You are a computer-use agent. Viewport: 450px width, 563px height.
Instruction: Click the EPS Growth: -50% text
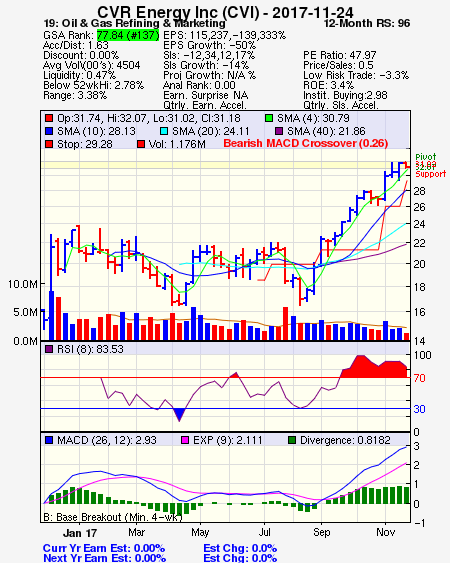210,45
